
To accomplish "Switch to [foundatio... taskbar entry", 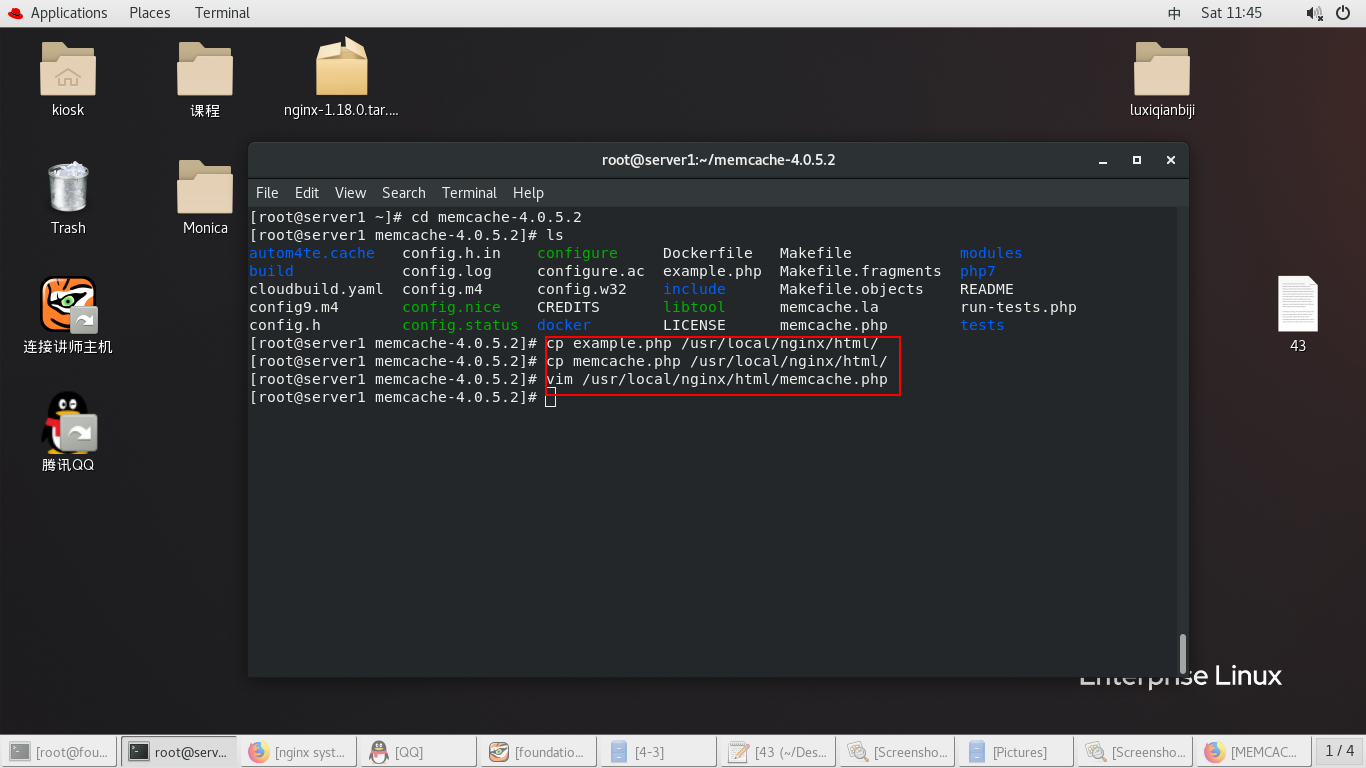I will [539, 751].
